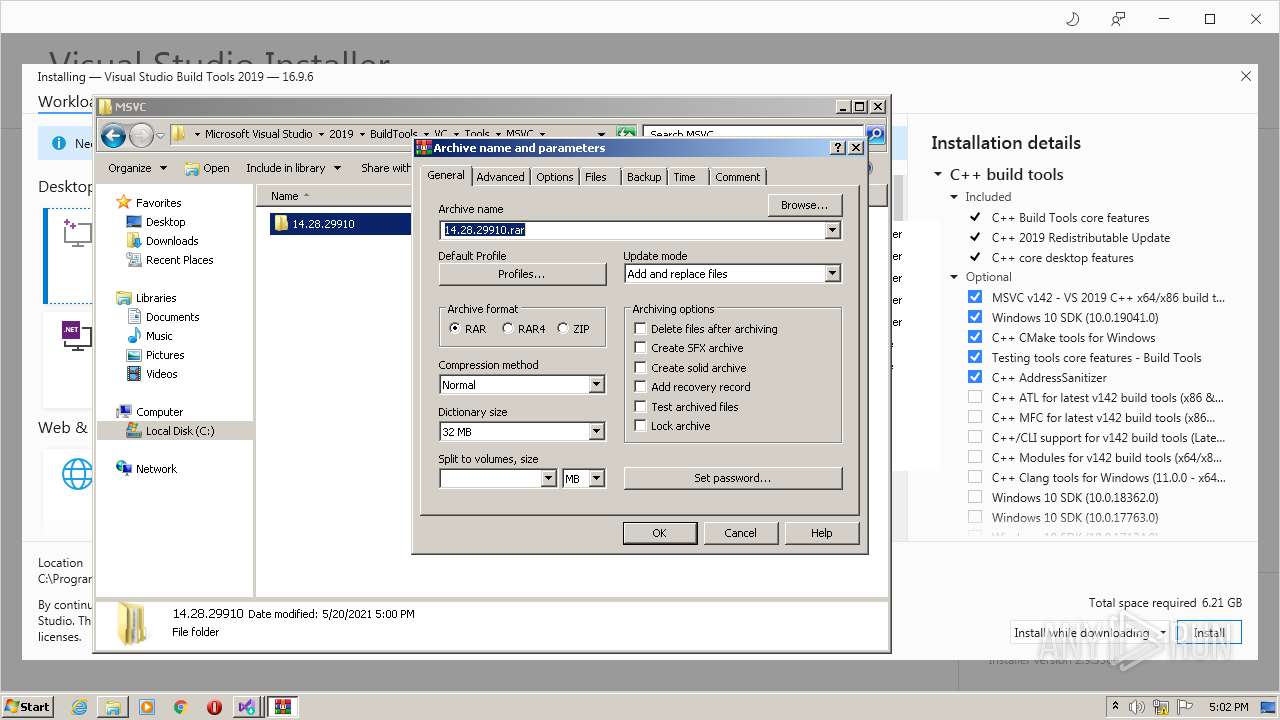Enable Add recovery record

tap(640, 386)
